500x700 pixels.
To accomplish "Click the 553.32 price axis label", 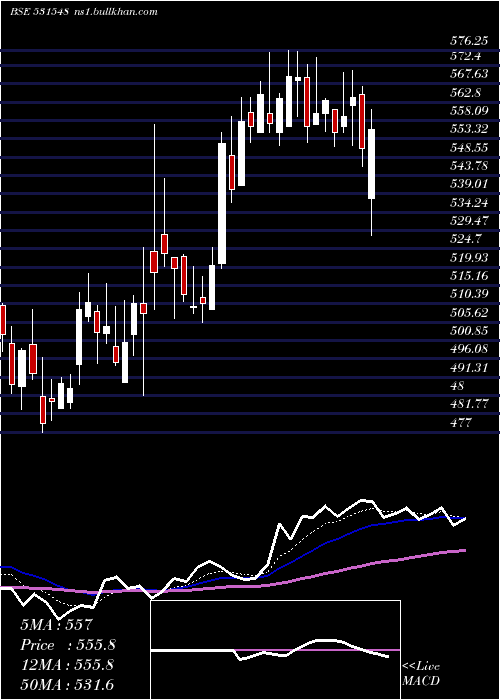I will [469, 129].
